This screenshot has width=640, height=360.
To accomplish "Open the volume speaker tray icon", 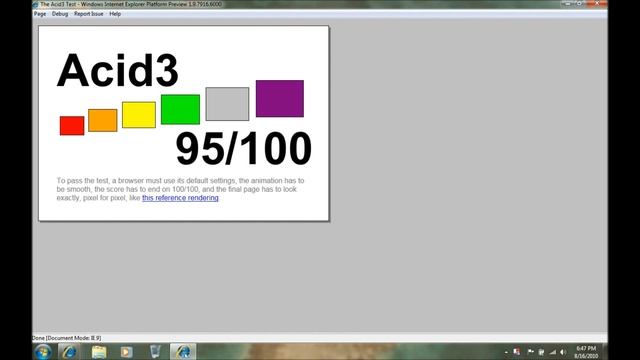I will [x=564, y=352].
